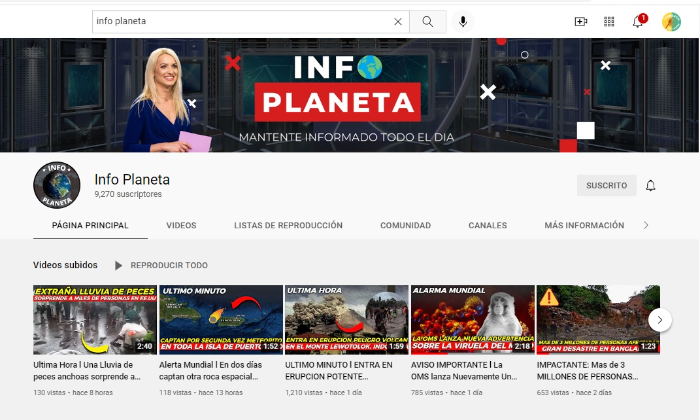The width and height of the screenshot is (700, 420).
Task: Open the 'Alarma mundial' monkeypox video thumbnail
Action: (x=473, y=320)
